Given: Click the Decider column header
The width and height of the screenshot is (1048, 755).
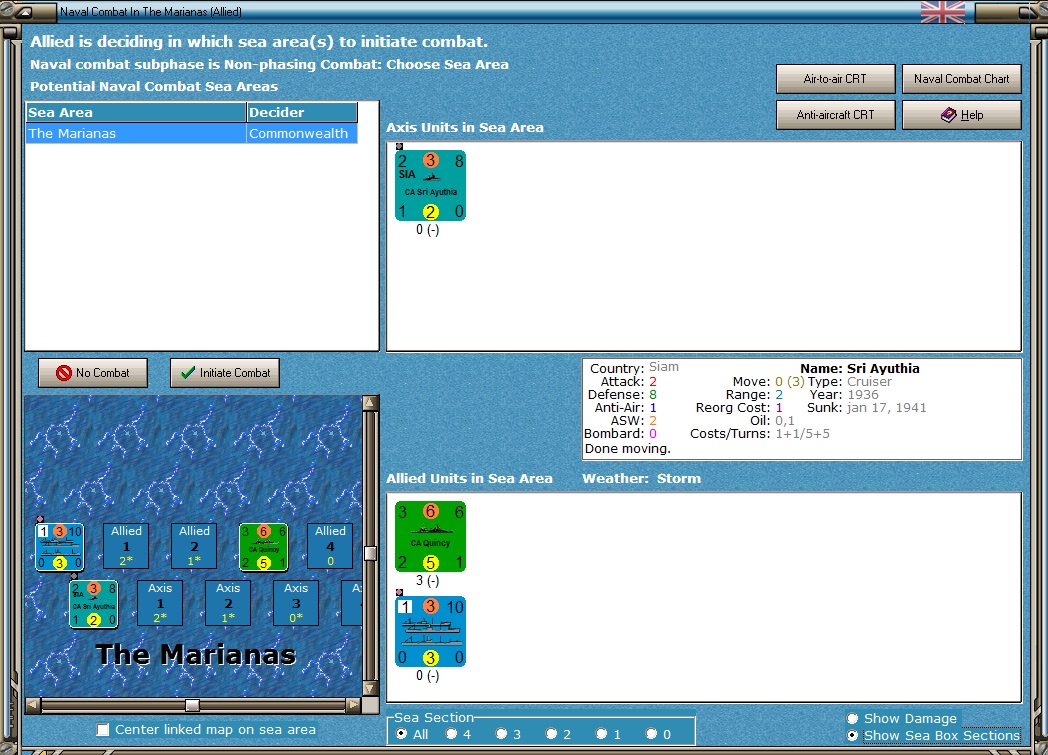Looking at the screenshot, I should (302, 112).
